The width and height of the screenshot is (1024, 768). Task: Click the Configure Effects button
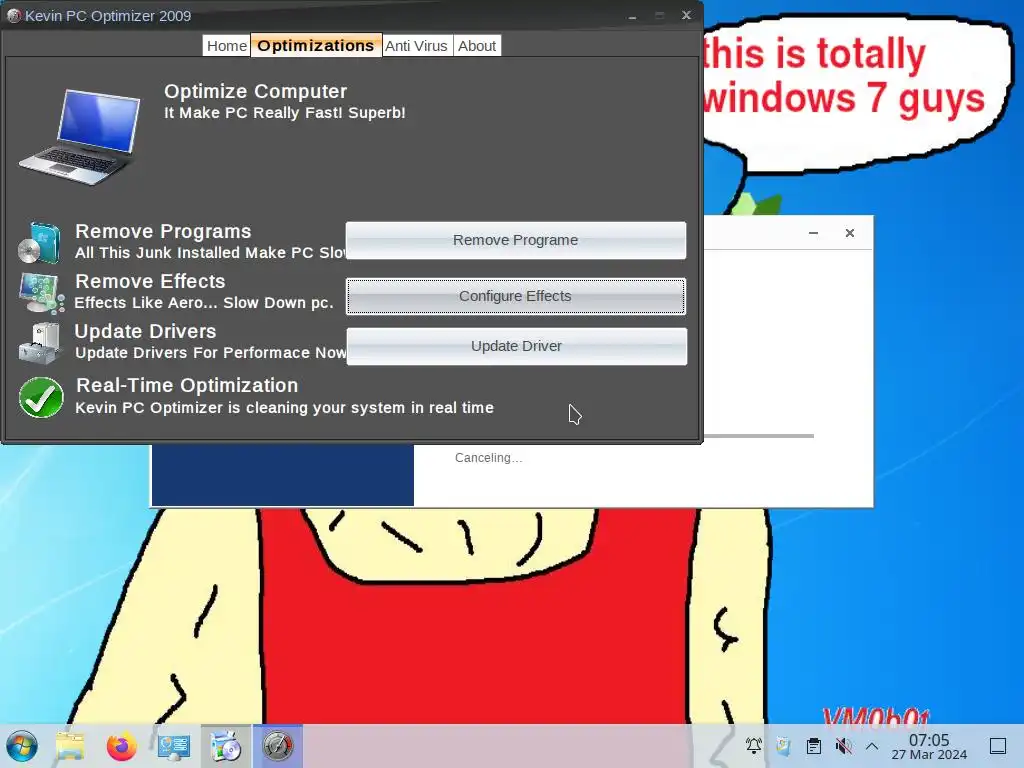[515, 296]
